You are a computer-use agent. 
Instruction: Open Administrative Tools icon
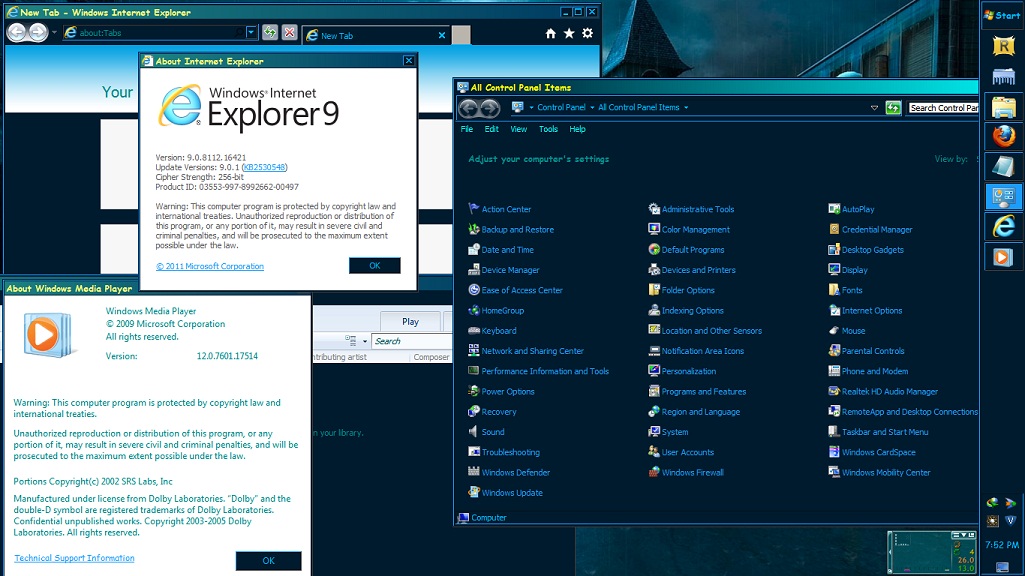(x=654, y=209)
